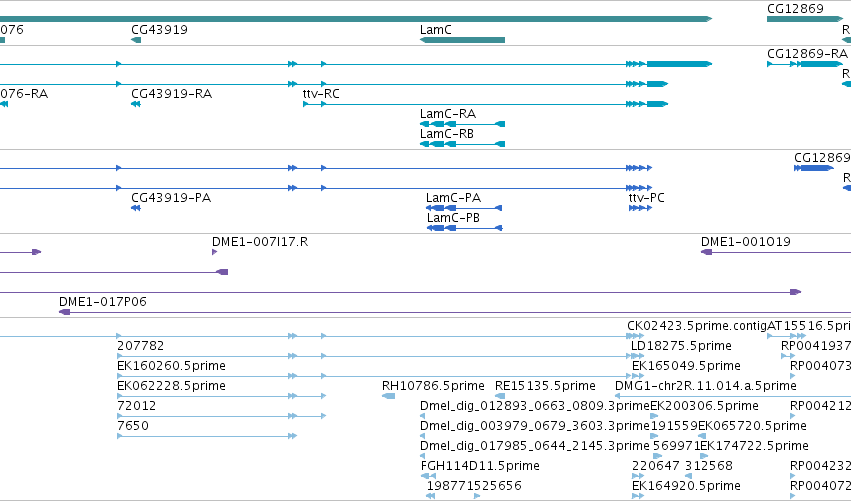851x501 pixels.
Task: Click the EK164920.5prime EST label
Action: pyautogui.click(x=686, y=486)
